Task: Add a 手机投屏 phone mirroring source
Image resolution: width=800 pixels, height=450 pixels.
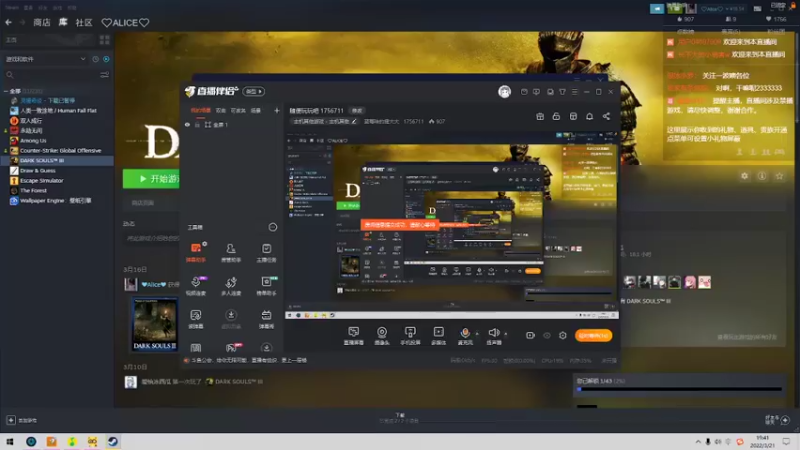Action: [410, 336]
